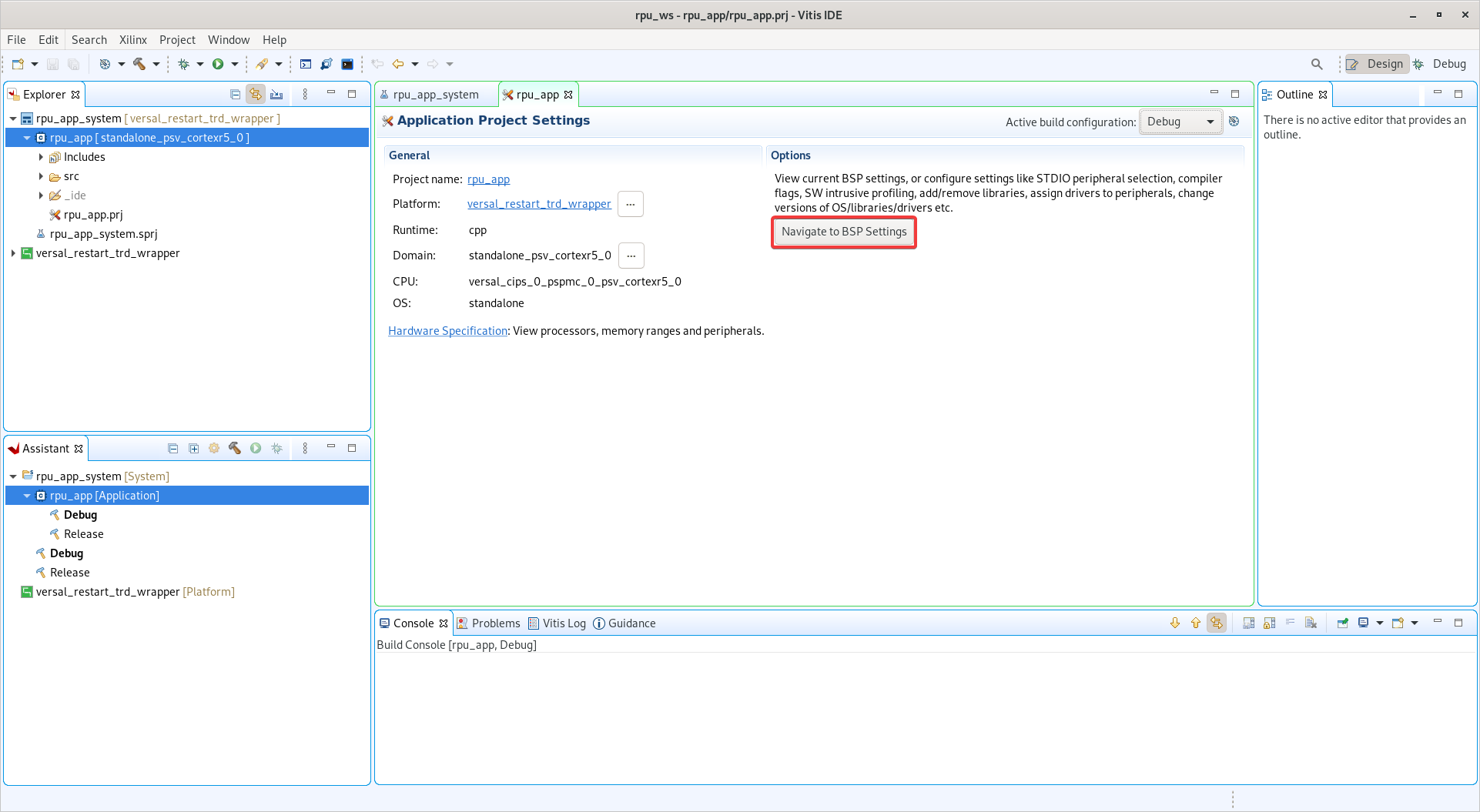Click Show Next Match down-arrow in Console
The height and width of the screenshot is (812, 1480).
(1175, 623)
